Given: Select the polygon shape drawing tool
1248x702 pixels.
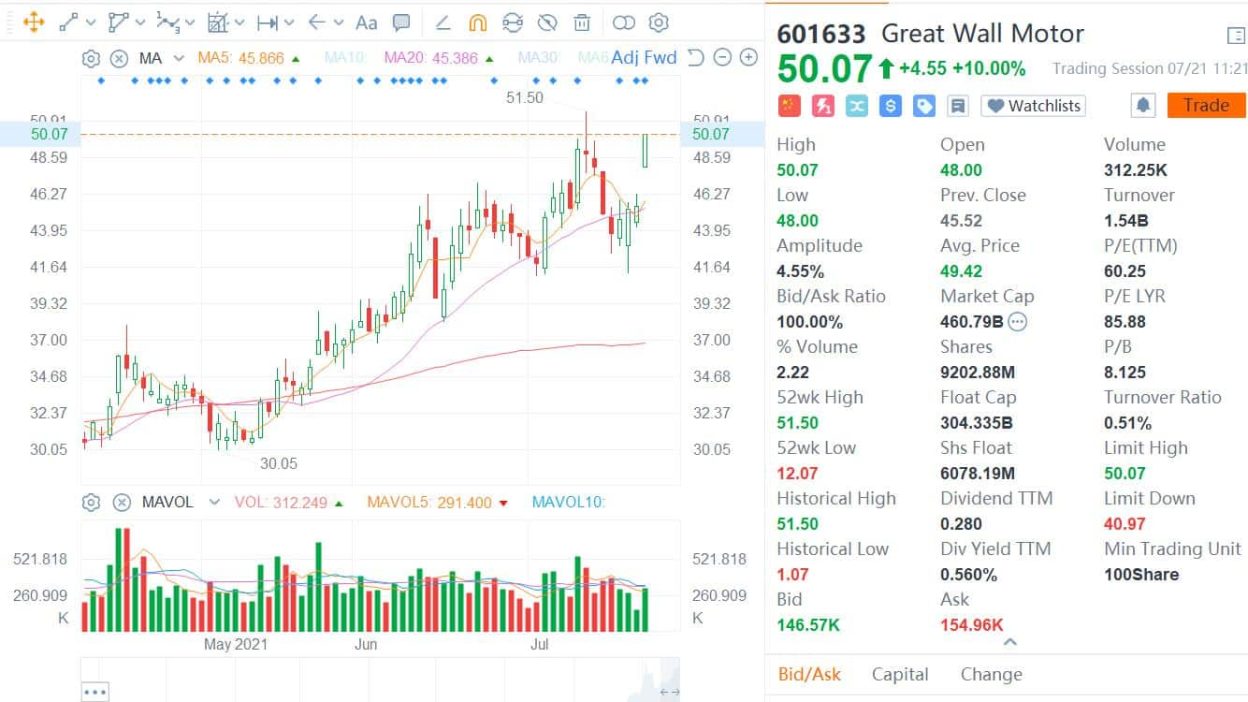Looking at the screenshot, I should [x=118, y=22].
